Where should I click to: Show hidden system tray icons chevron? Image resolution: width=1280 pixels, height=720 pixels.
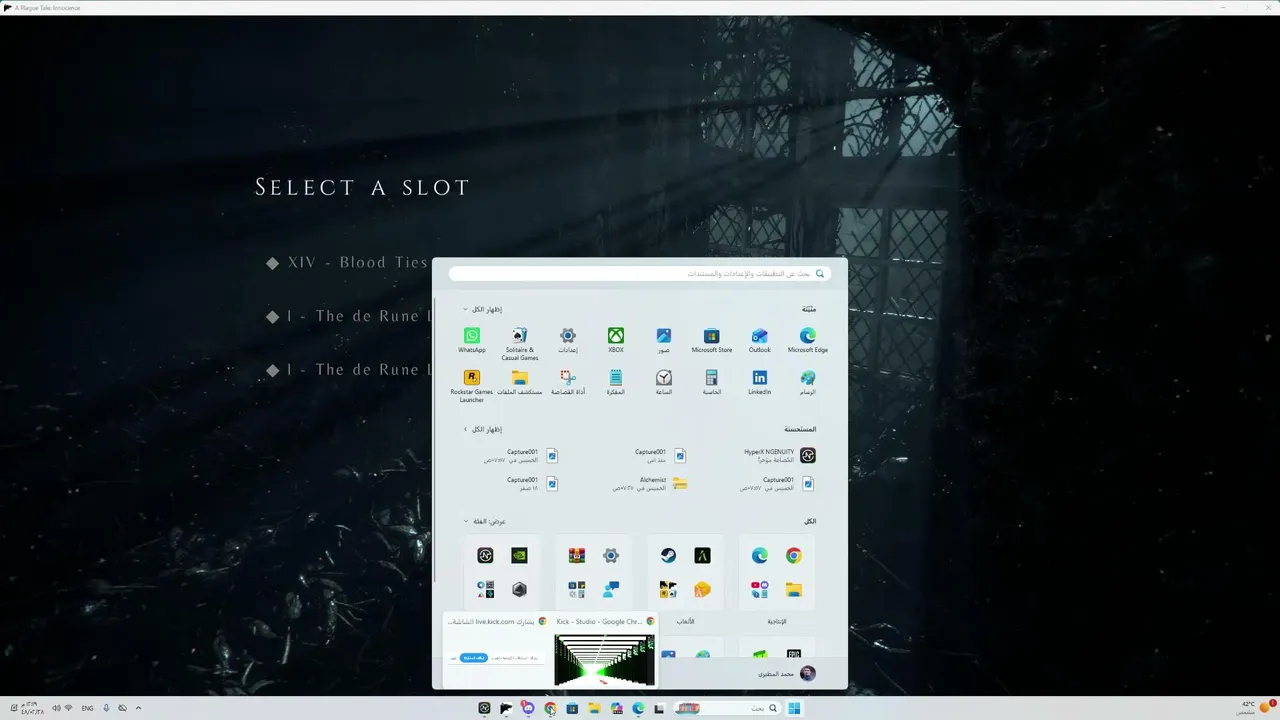[138, 708]
